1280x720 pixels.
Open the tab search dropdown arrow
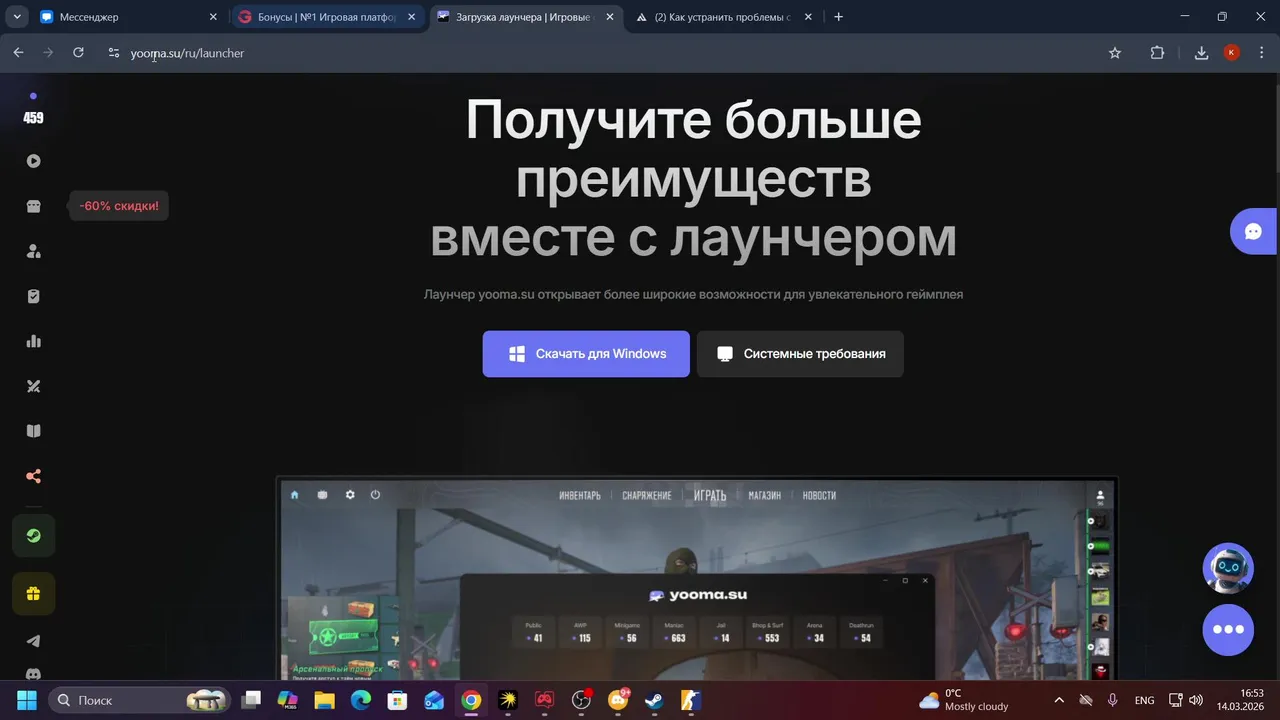click(x=16, y=17)
